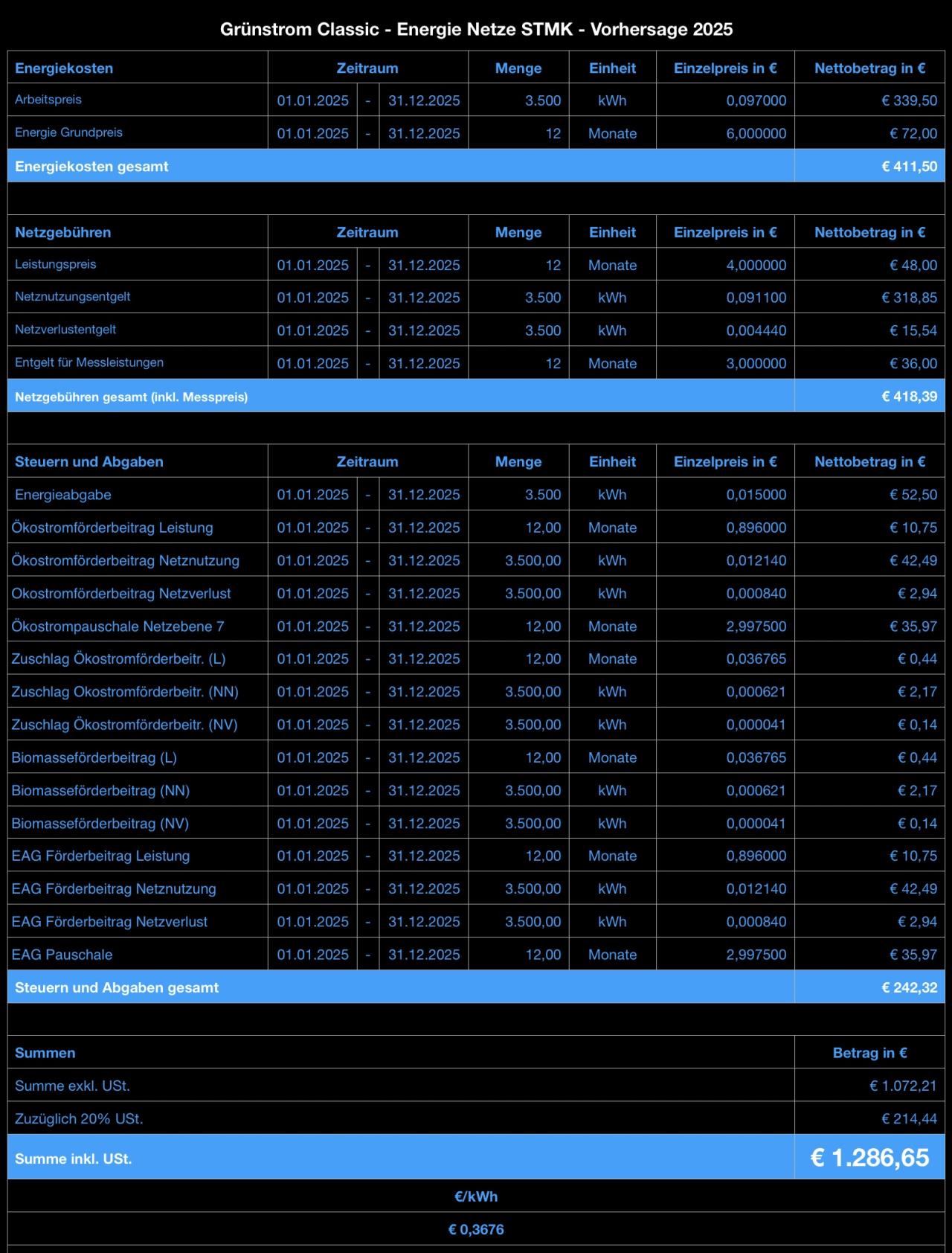Click the Energieabgabe row label
The height and width of the screenshot is (1253, 952).
63,495
